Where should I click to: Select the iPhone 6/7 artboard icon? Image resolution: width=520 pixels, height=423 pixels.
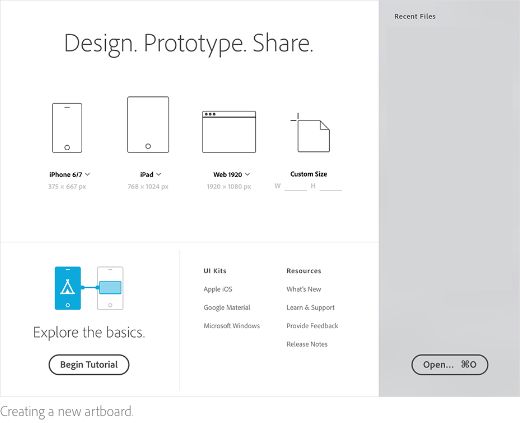coord(67,128)
